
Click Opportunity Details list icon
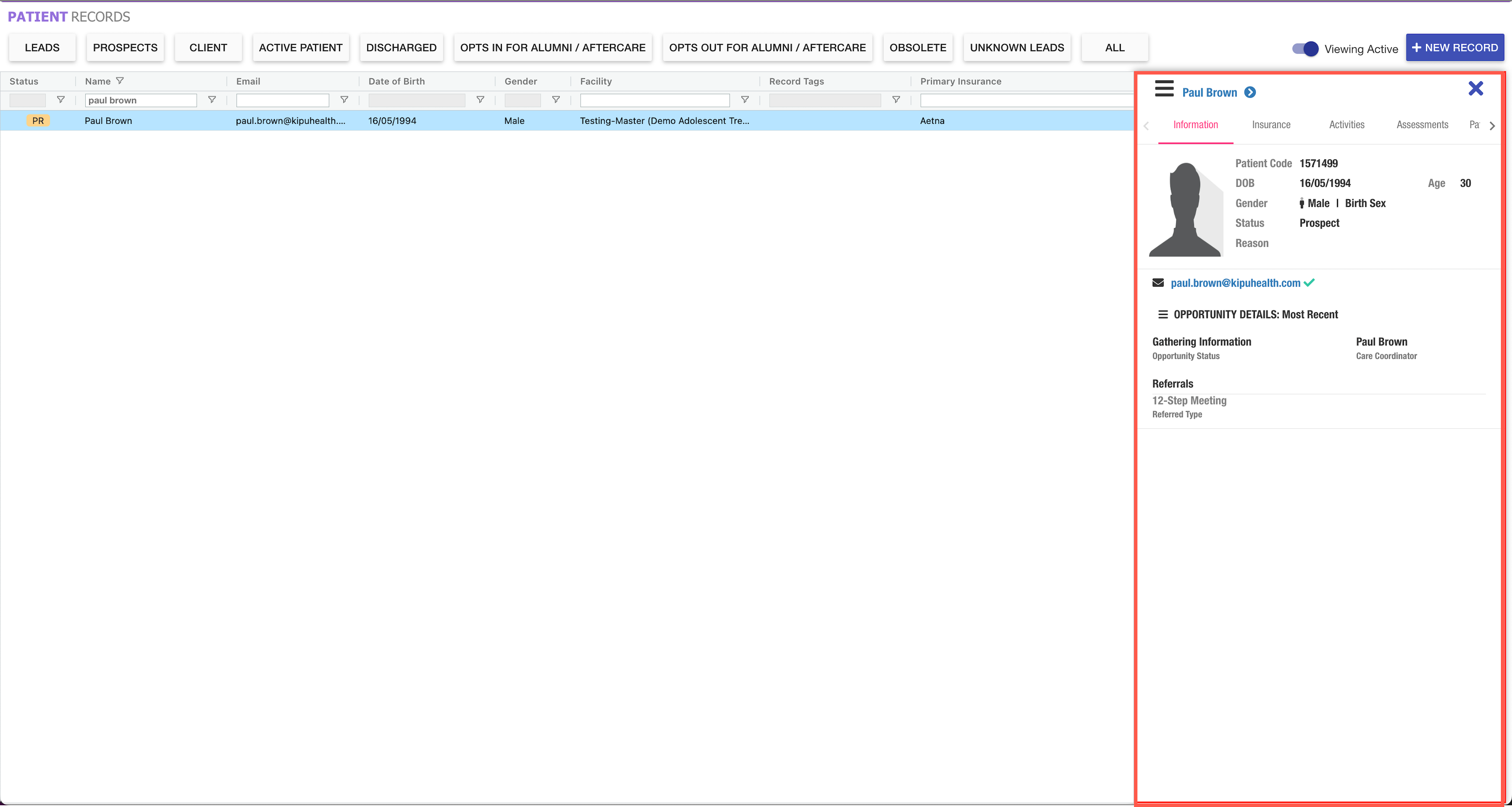pos(1162,315)
